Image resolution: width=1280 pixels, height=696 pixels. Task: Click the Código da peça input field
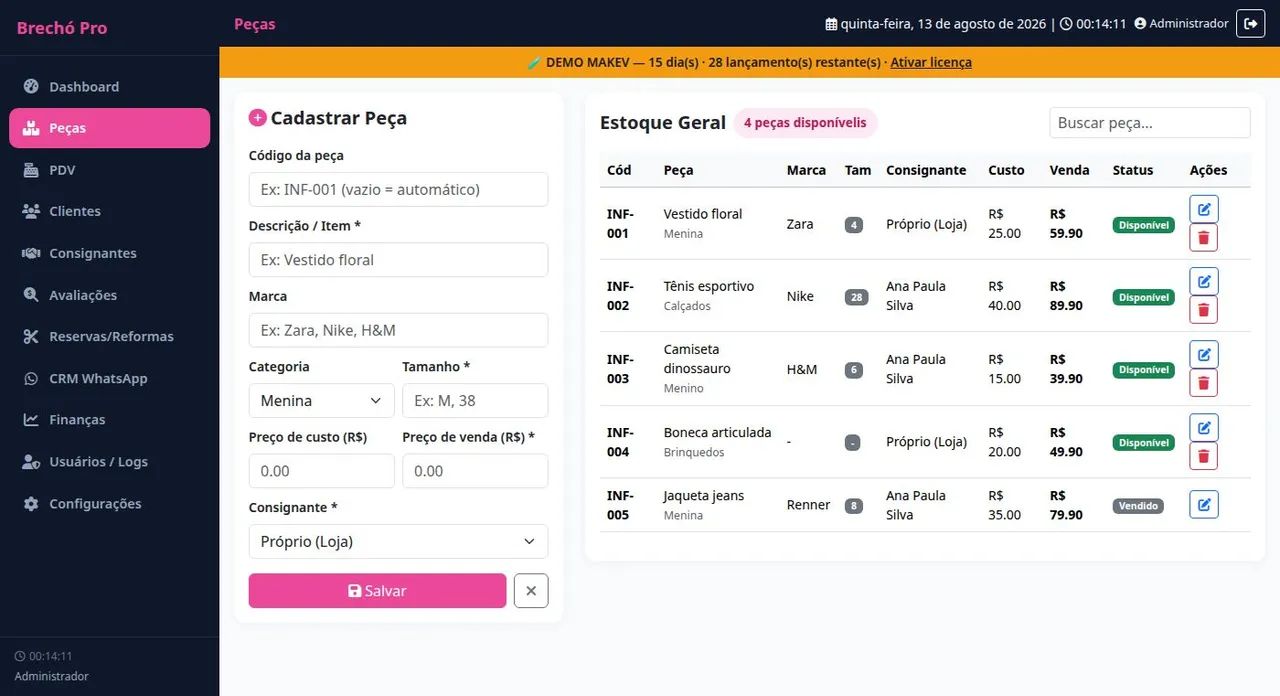point(398,189)
